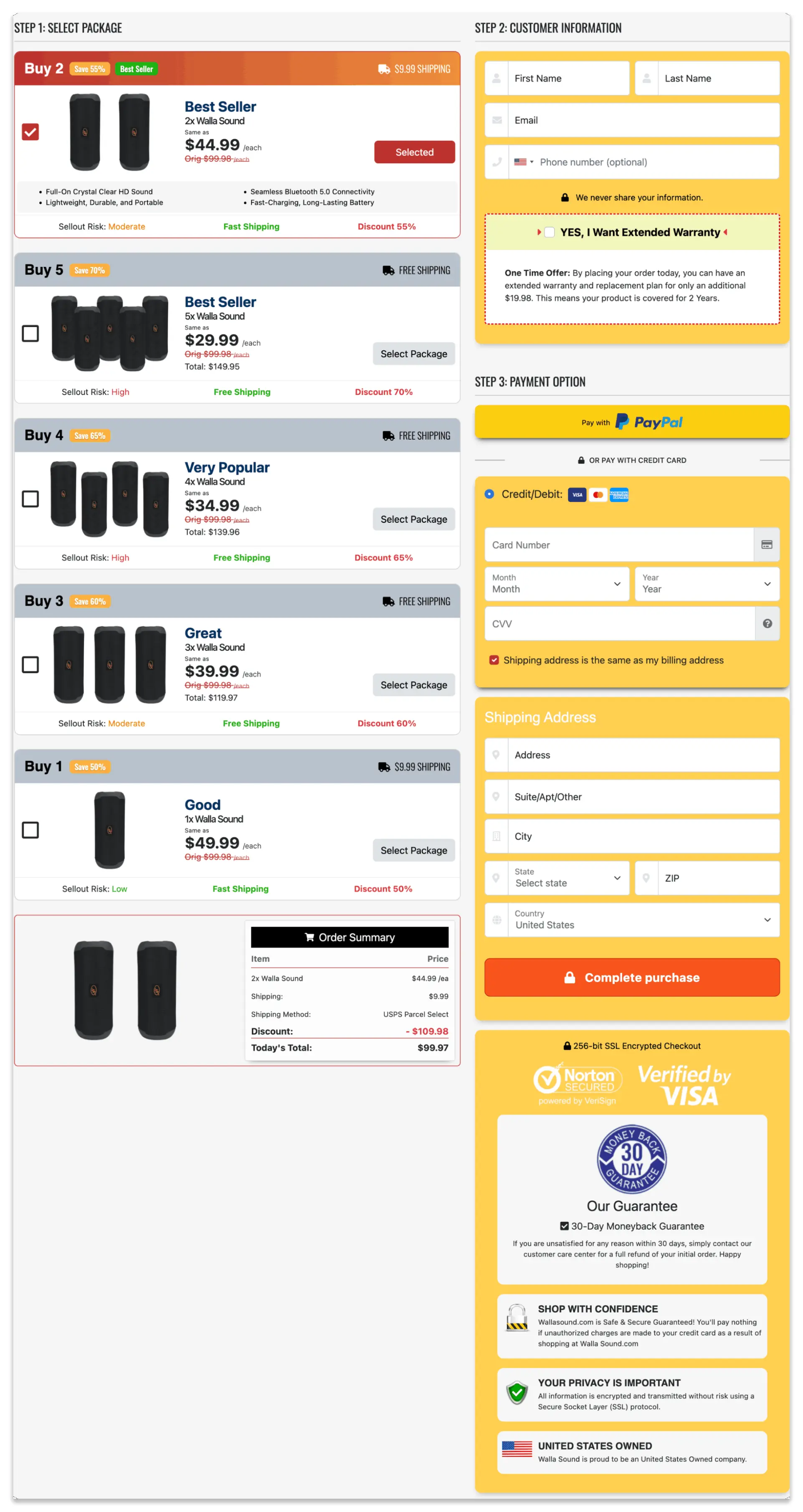The height and width of the screenshot is (1512, 803).
Task: Focus the CVV field
Action: click(x=619, y=623)
